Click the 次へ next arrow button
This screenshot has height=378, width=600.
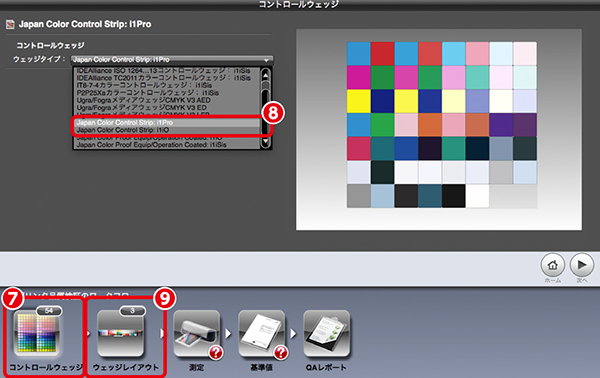(582, 265)
